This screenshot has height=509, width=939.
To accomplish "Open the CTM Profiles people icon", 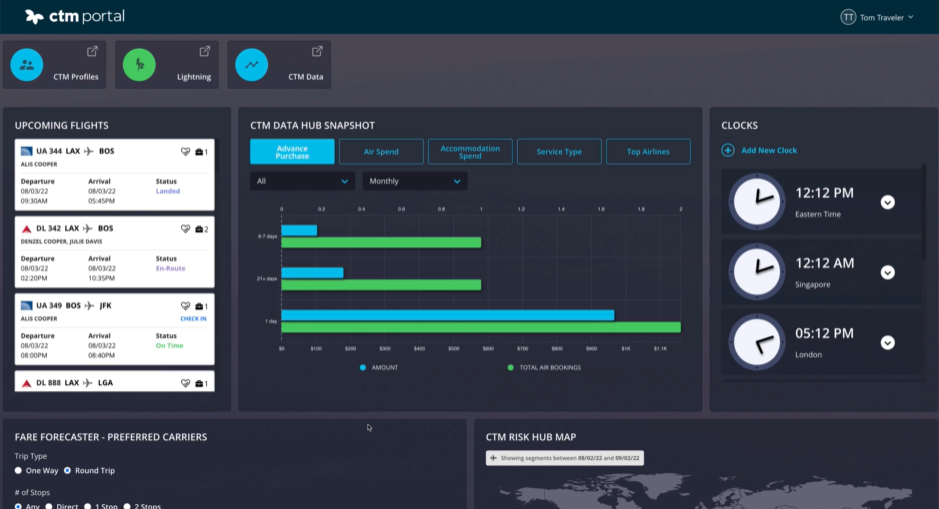I will tap(27, 65).
